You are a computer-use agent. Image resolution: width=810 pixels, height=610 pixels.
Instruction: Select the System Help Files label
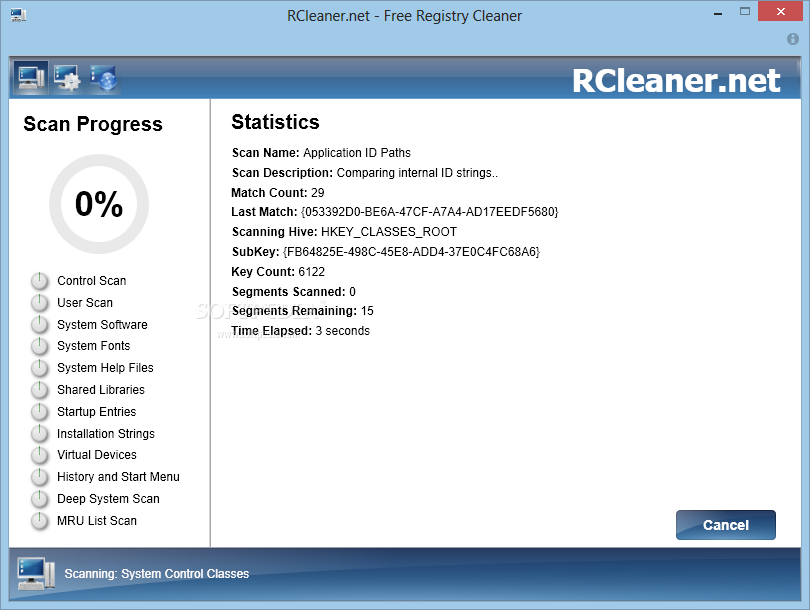(x=105, y=368)
